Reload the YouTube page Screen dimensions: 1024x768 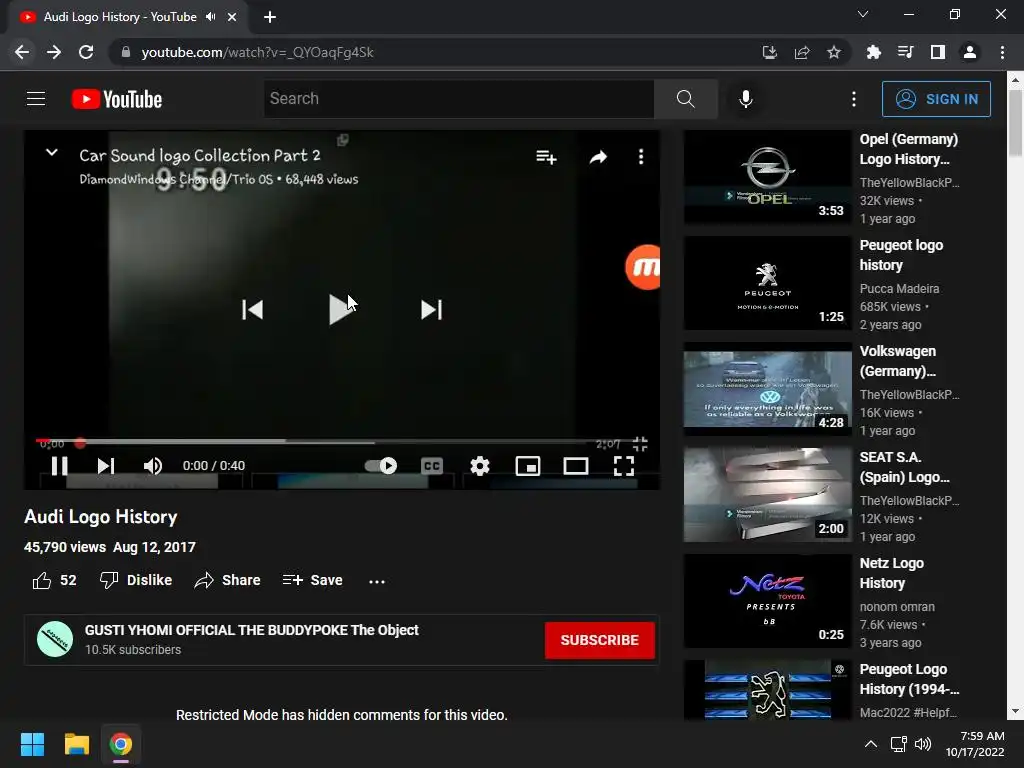click(x=86, y=52)
